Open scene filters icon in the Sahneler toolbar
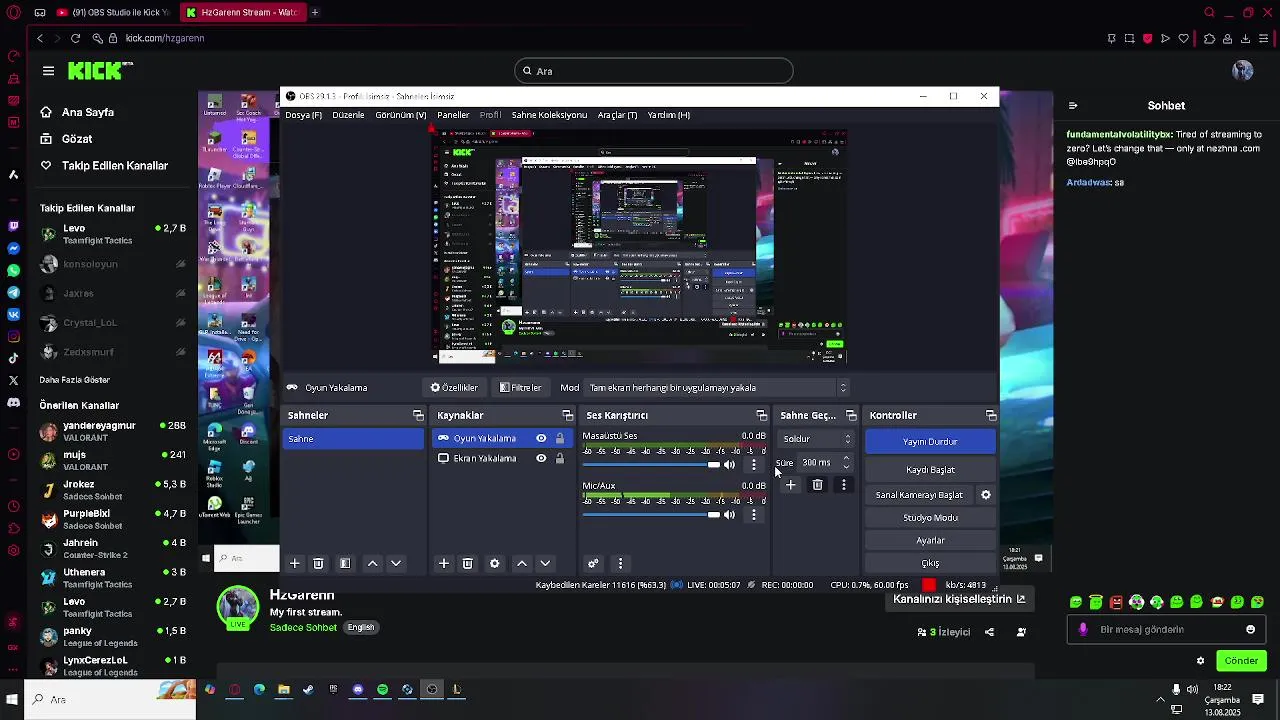This screenshot has width=1280, height=720. pos(345,564)
